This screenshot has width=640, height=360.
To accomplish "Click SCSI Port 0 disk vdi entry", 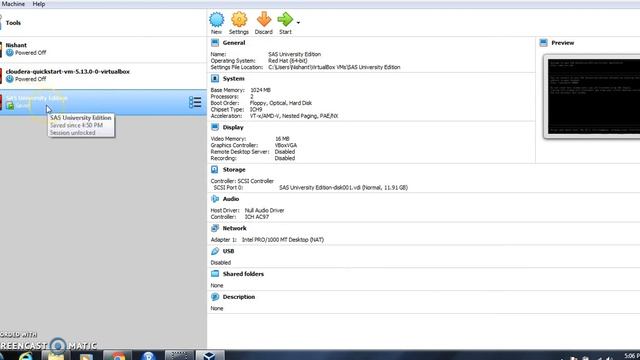I will click(343, 188).
